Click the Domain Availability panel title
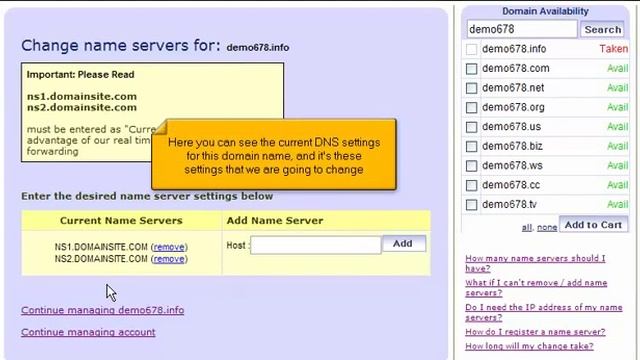The width and height of the screenshot is (640, 360). click(545, 11)
